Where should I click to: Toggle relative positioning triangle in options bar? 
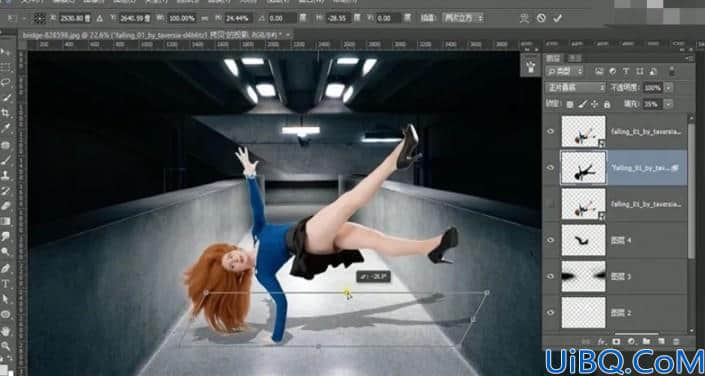tap(99, 18)
